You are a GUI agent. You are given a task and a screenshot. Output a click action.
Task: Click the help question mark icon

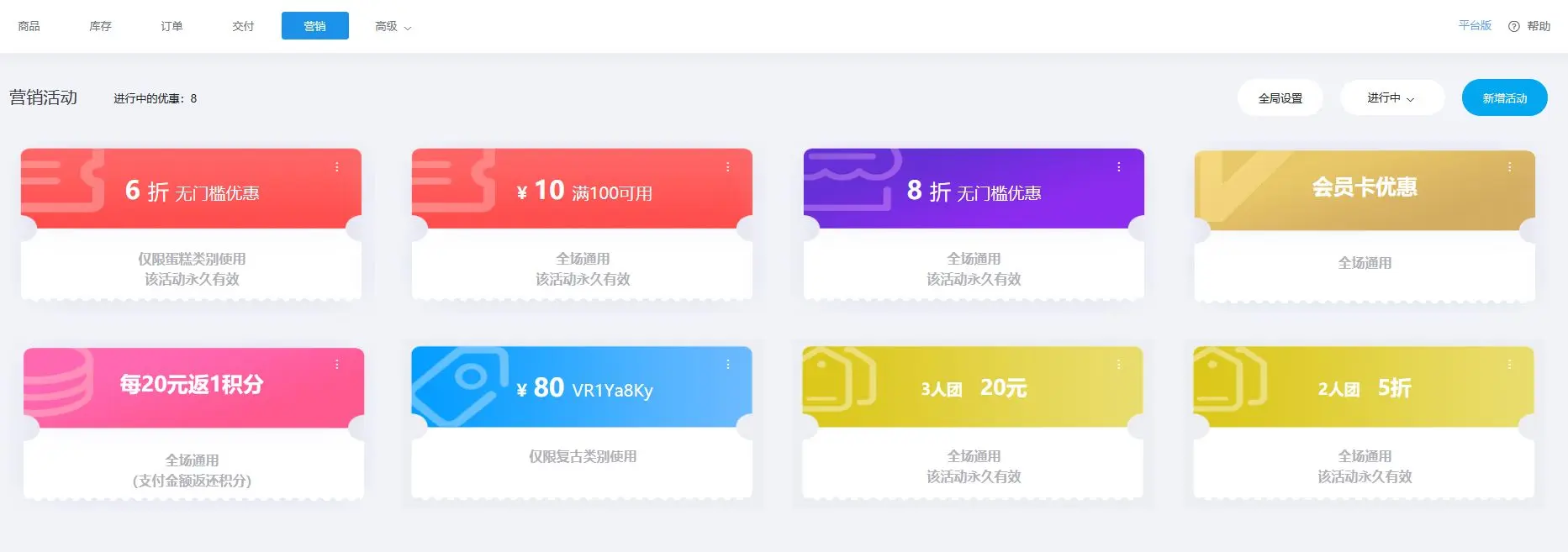pos(1514,26)
